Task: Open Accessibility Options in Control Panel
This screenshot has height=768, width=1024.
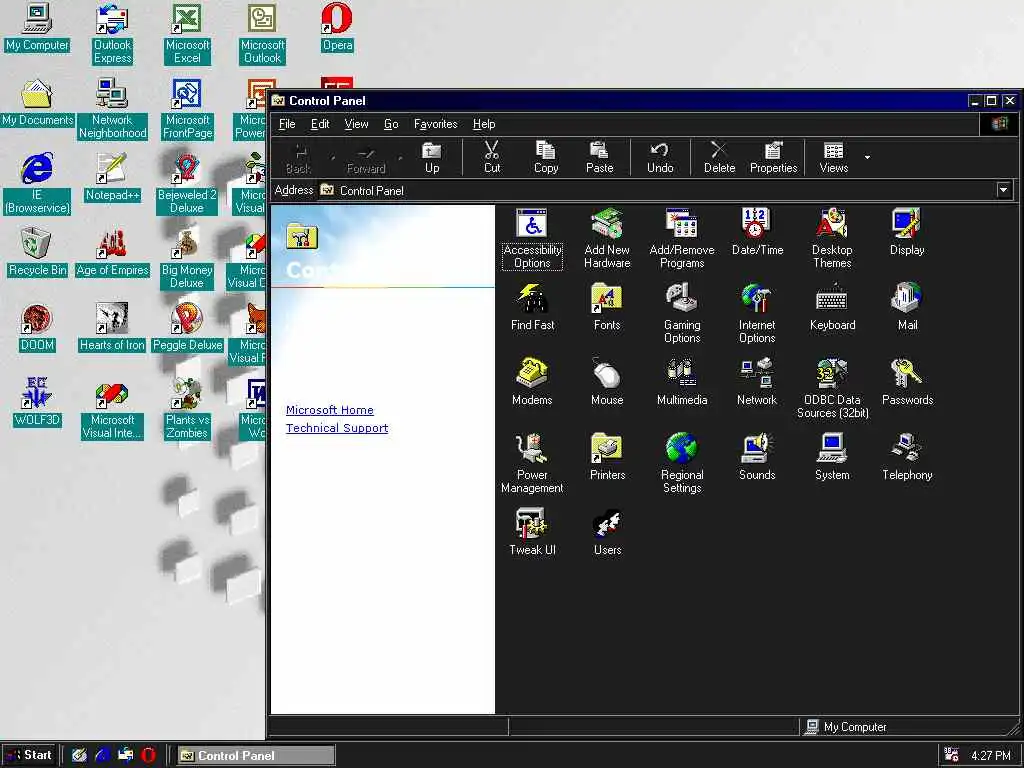Action: tap(532, 238)
